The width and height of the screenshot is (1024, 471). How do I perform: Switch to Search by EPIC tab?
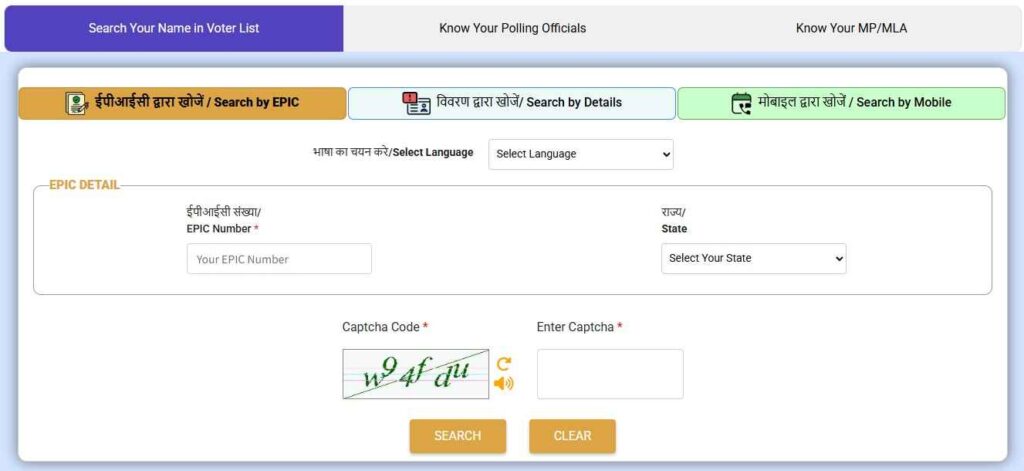(183, 103)
